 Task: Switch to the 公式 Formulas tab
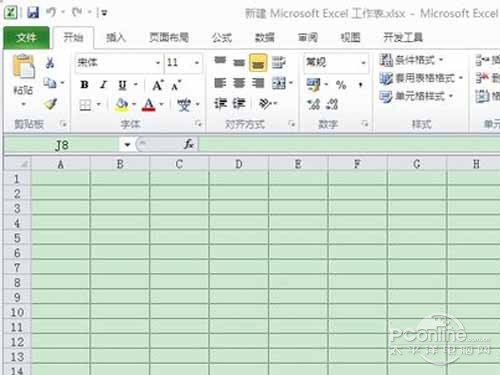pyautogui.click(x=222, y=38)
